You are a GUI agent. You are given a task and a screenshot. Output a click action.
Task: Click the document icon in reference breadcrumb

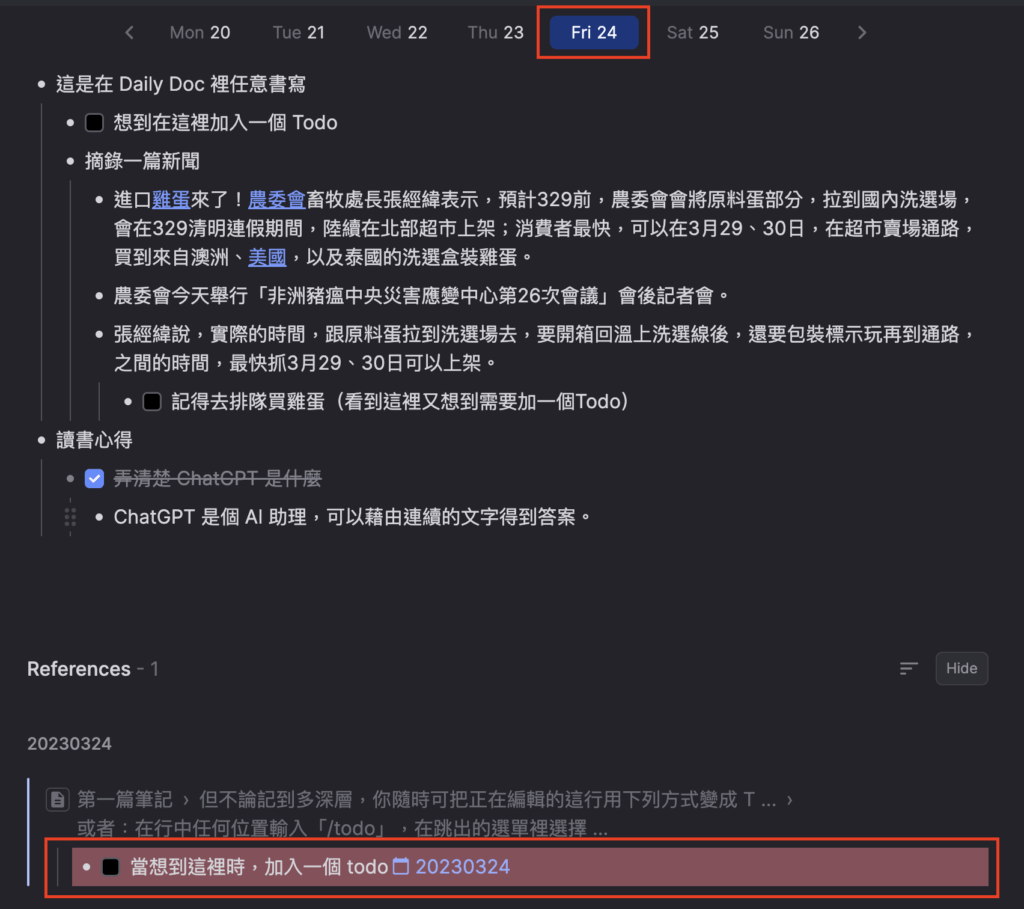tap(58, 799)
